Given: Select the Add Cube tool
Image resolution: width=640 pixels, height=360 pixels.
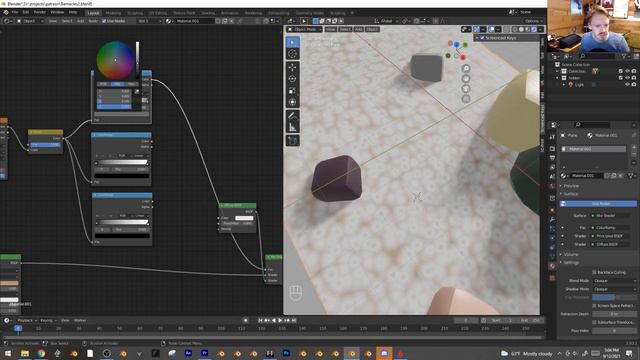Looking at the screenshot, I should pyautogui.click(x=292, y=140).
